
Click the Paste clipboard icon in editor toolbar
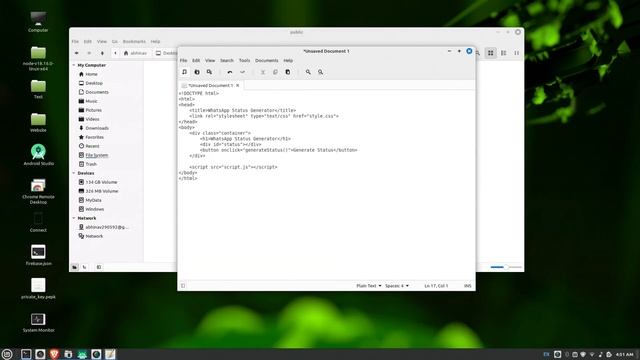[x=288, y=72]
